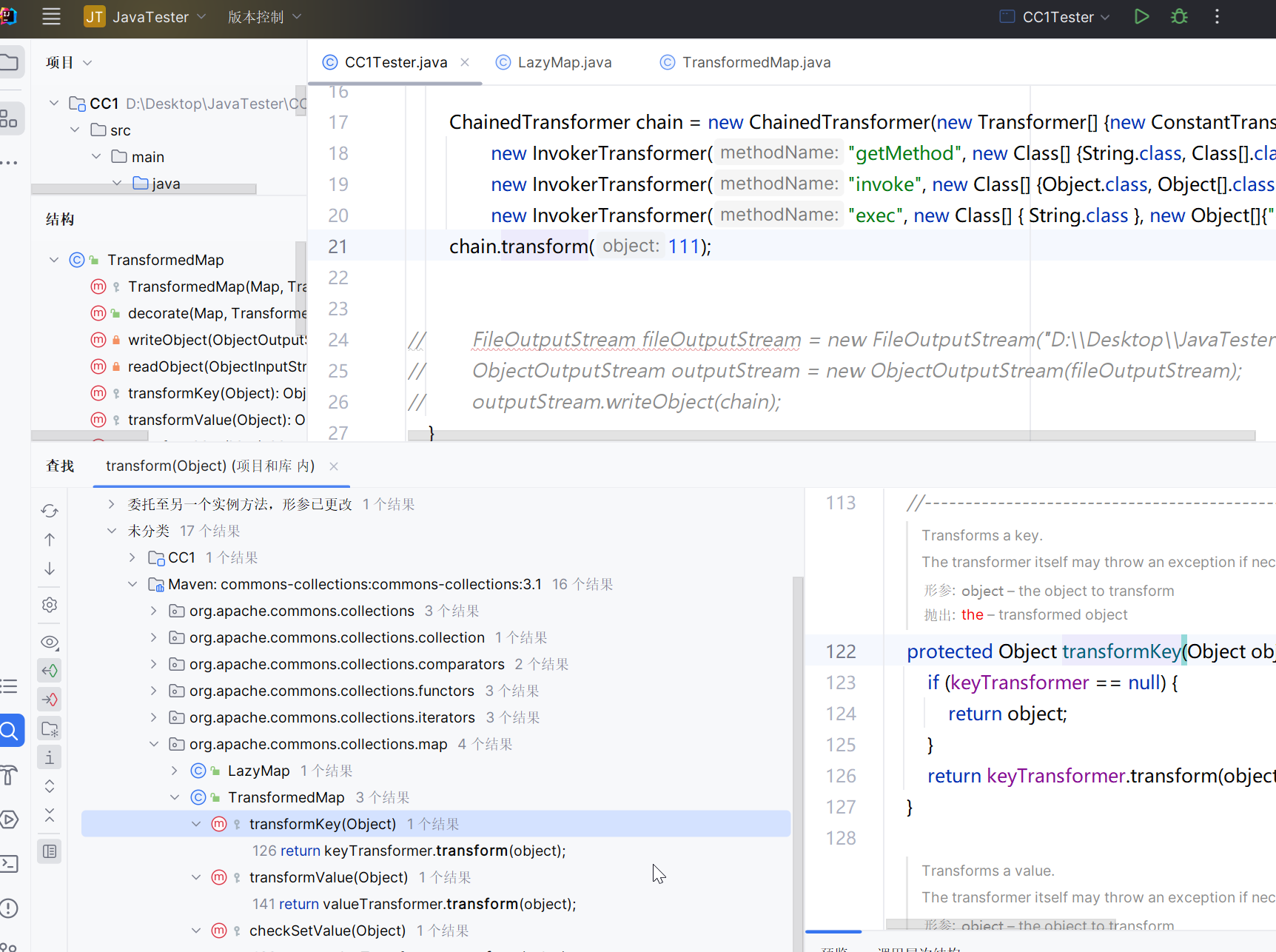Viewport: 1276px width, 952px height.
Task: Expand the LazyMap results node
Action: click(175, 771)
